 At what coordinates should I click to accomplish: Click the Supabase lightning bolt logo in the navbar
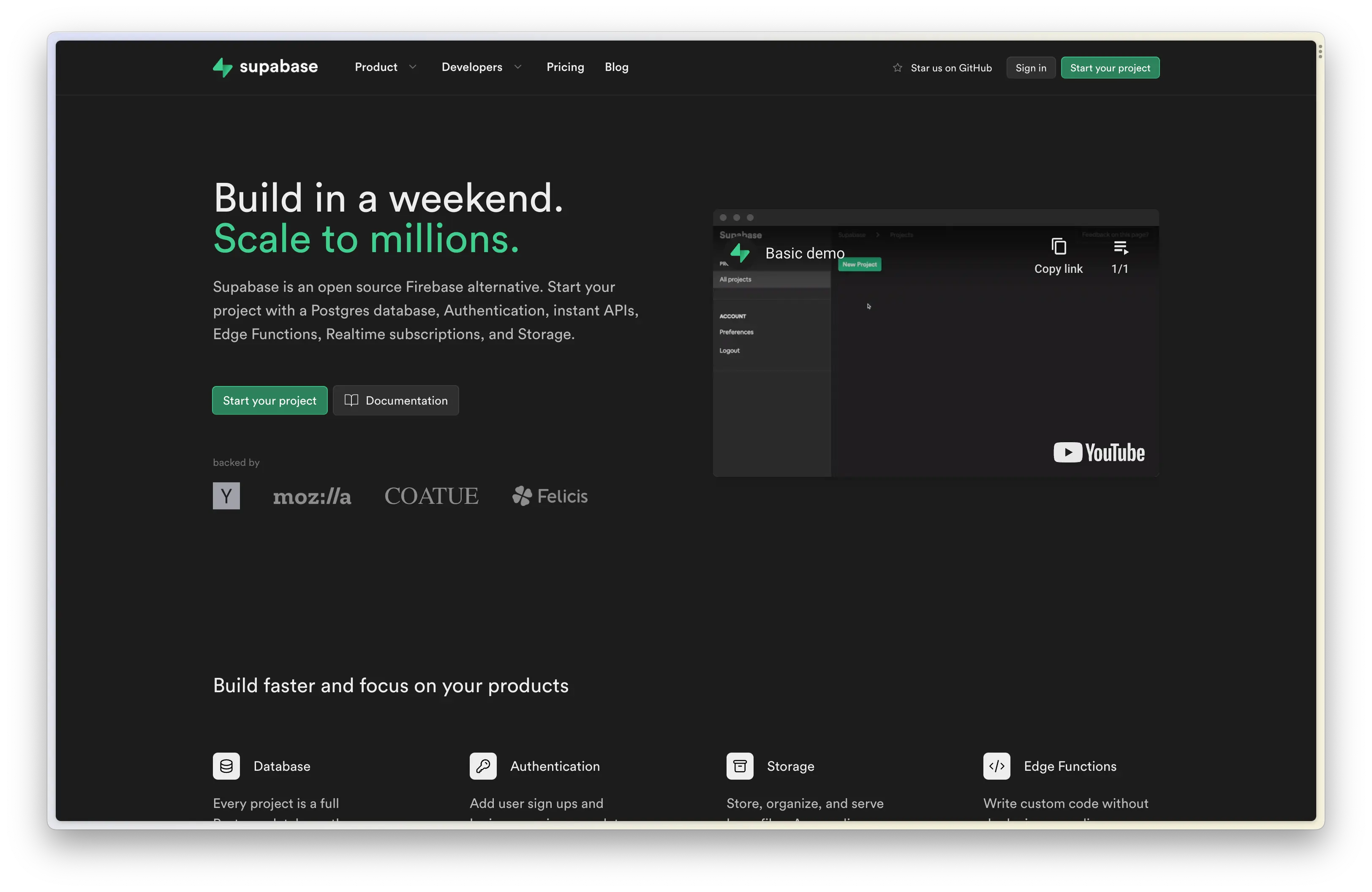tap(223, 68)
